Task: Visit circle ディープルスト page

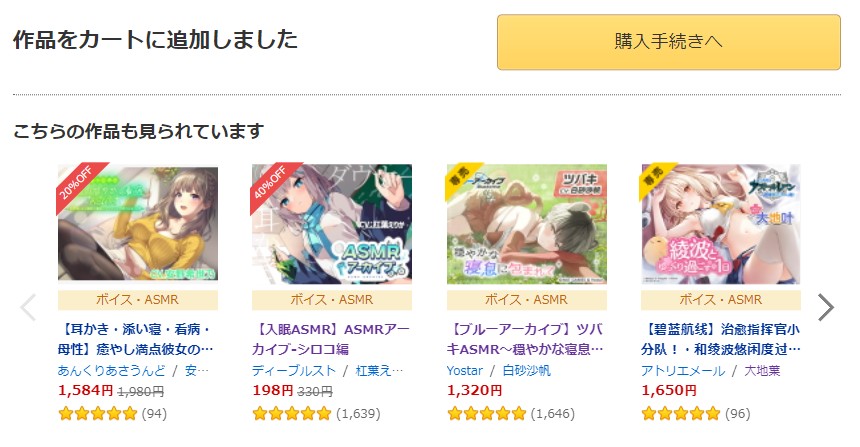Action: [x=293, y=371]
